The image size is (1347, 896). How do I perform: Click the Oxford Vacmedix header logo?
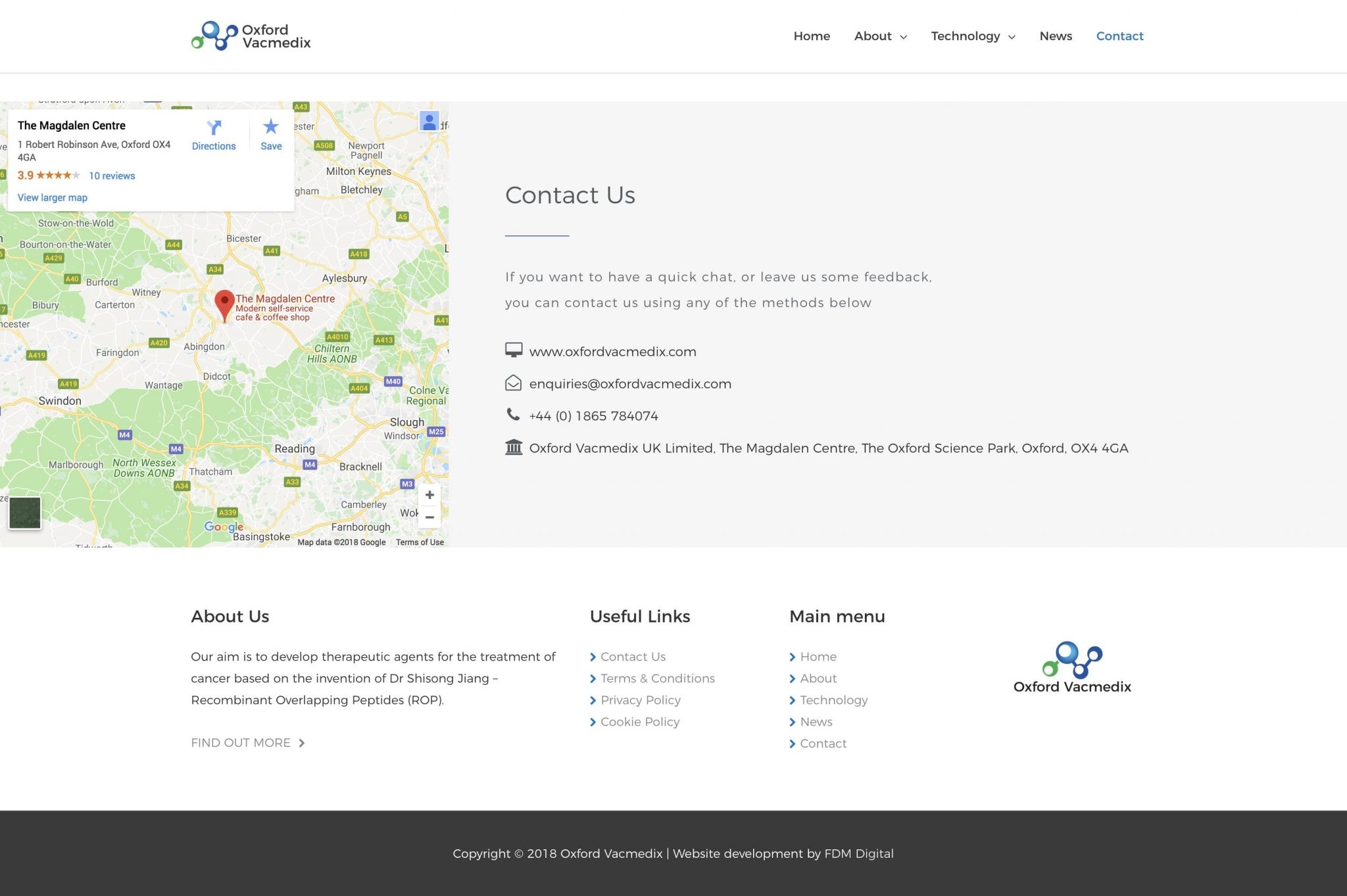pos(251,36)
